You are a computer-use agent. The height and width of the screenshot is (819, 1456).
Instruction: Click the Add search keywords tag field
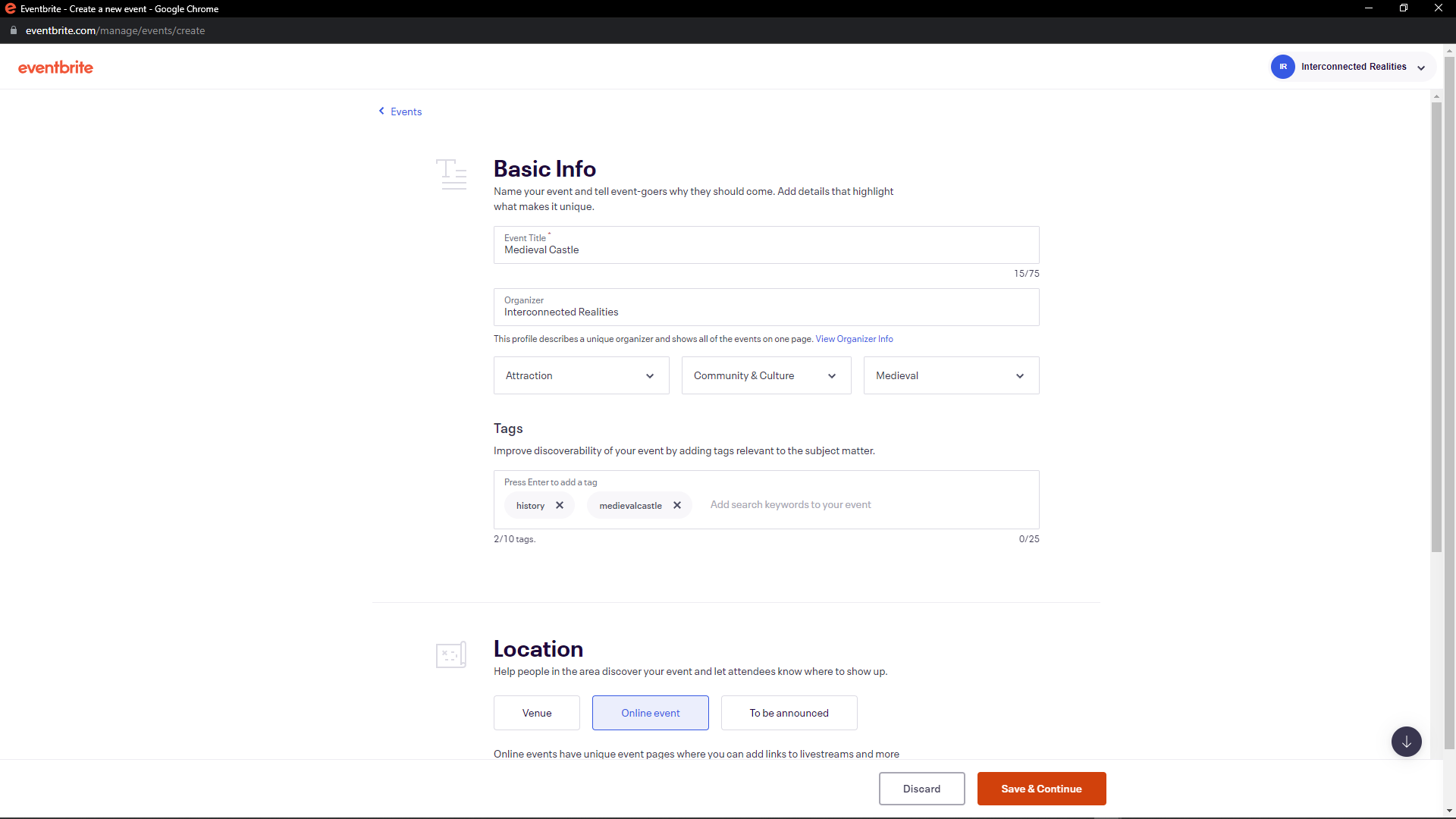791,504
